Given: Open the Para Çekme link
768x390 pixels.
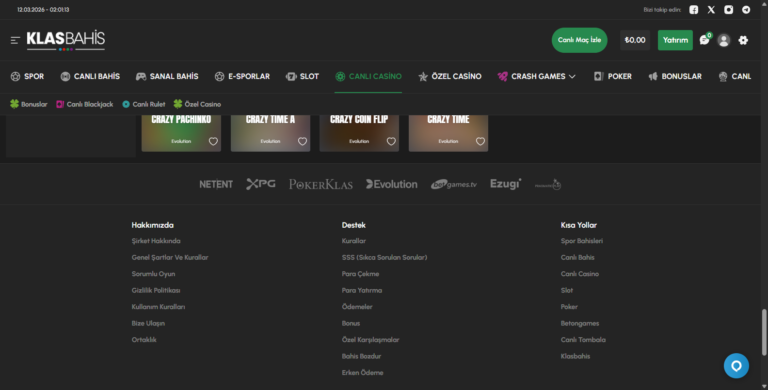Looking at the screenshot, I should pos(360,274).
